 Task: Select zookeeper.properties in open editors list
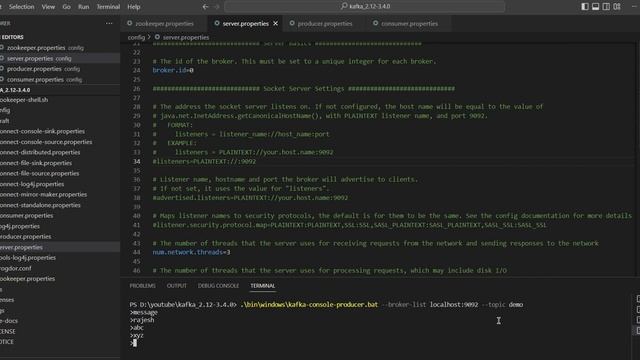point(60,48)
